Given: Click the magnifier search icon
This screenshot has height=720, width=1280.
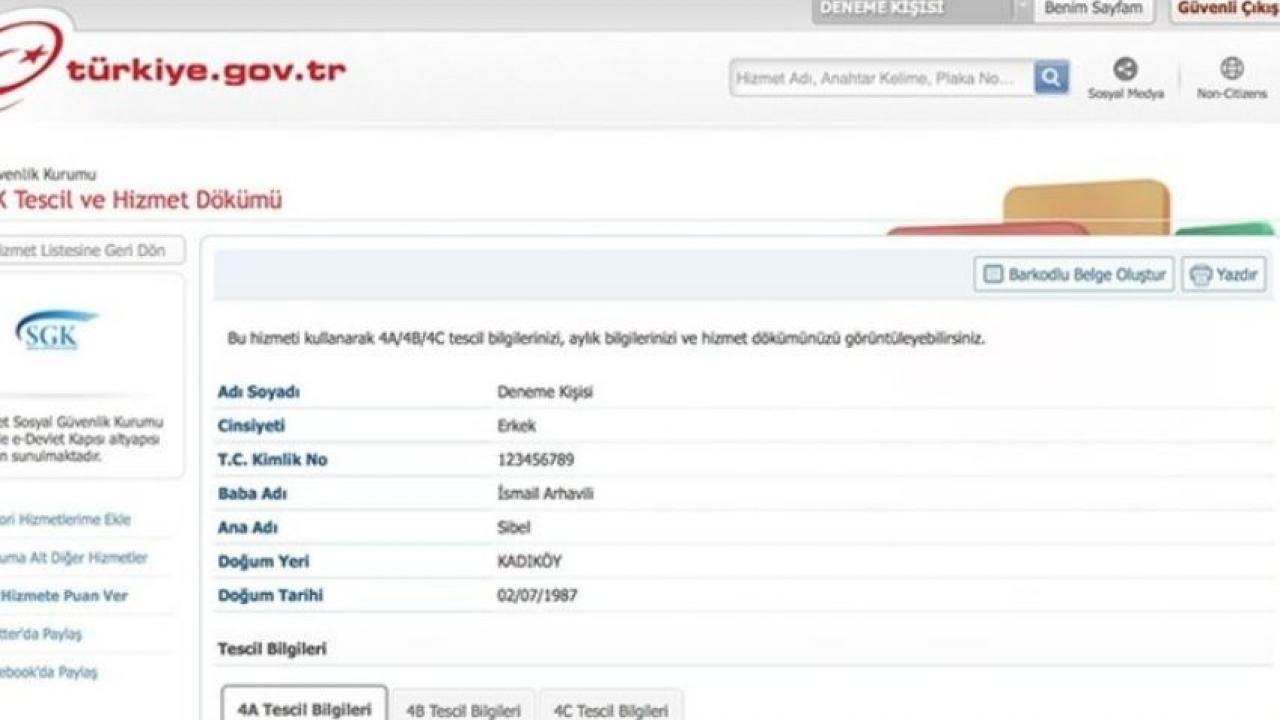Looking at the screenshot, I should click(1050, 77).
